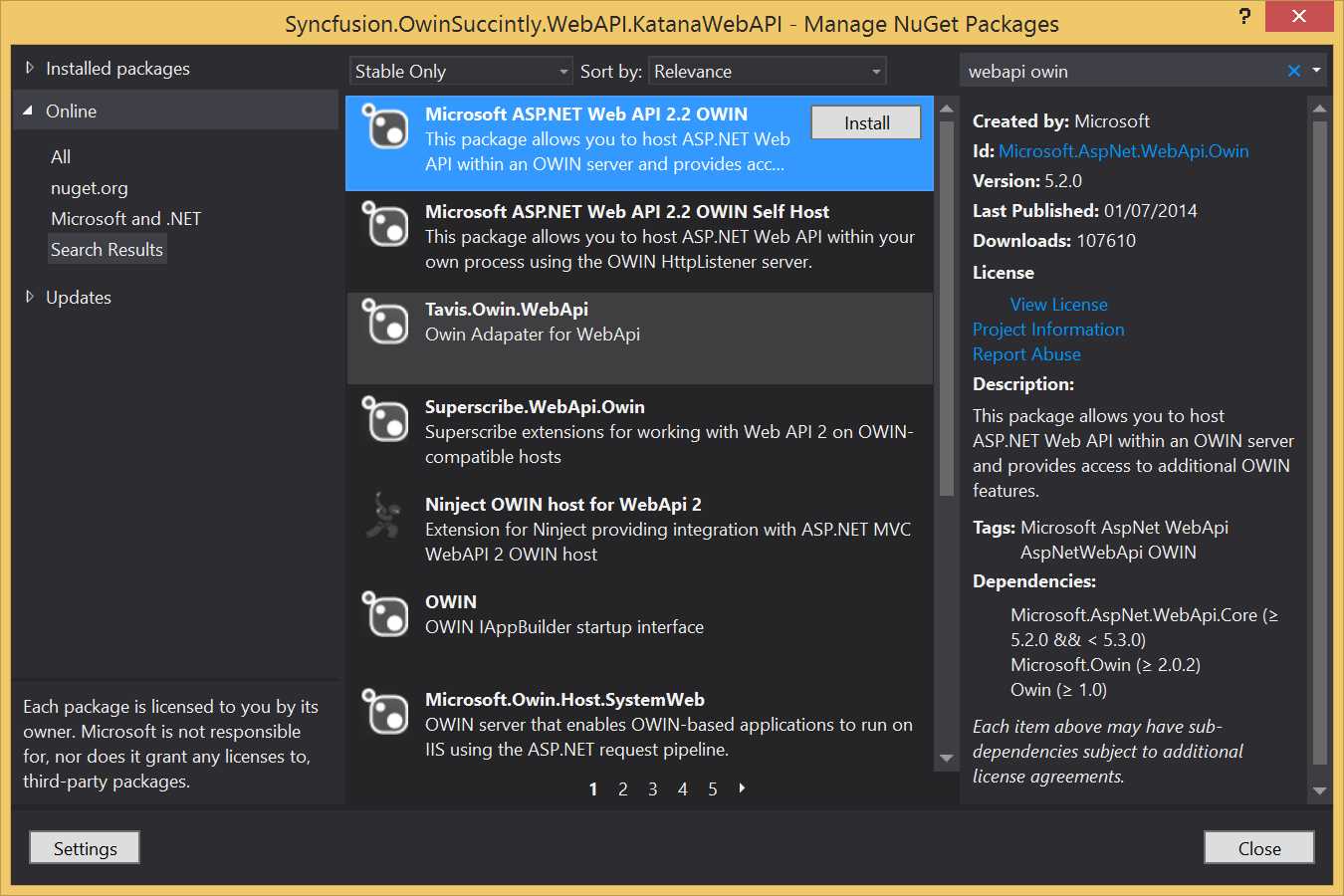Click the Created by Microsoft text
The height and width of the screenshot is (896, 1344).
1061,120
